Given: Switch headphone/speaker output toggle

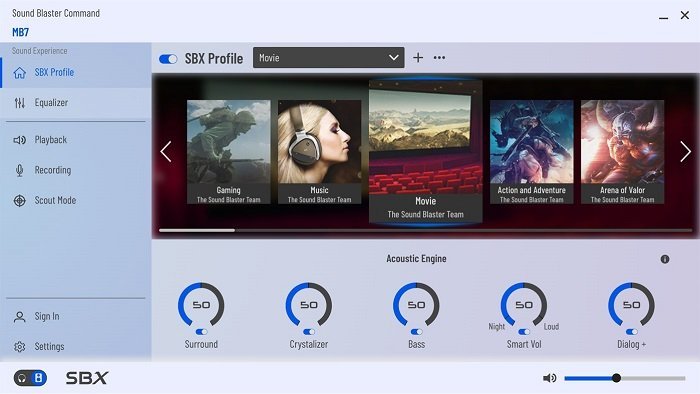Looking at the screenshot, I should click(30, 378).
